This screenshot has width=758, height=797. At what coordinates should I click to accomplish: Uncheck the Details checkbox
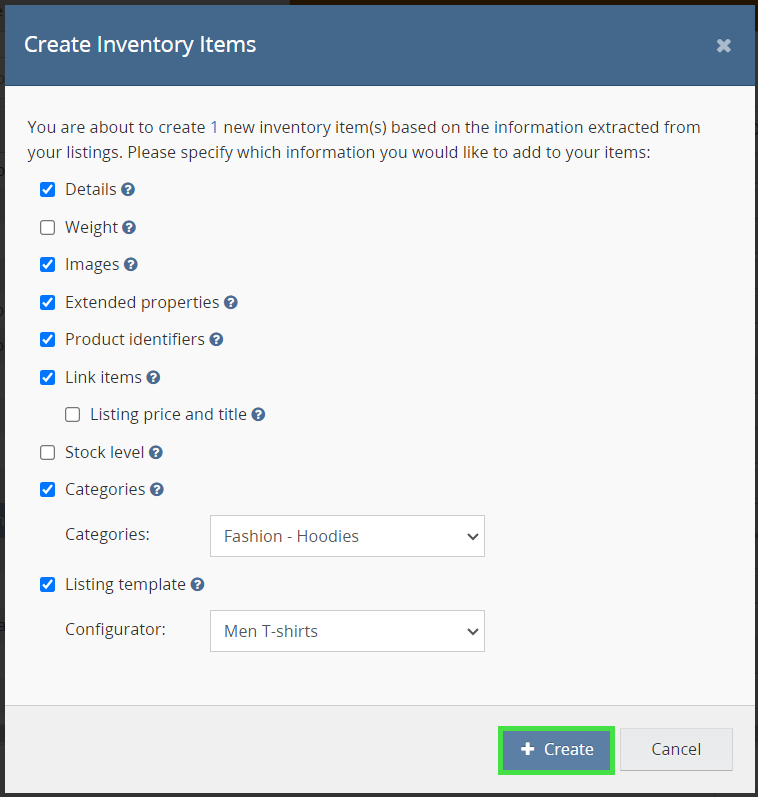pyautogui.click(x=48, y=190)
